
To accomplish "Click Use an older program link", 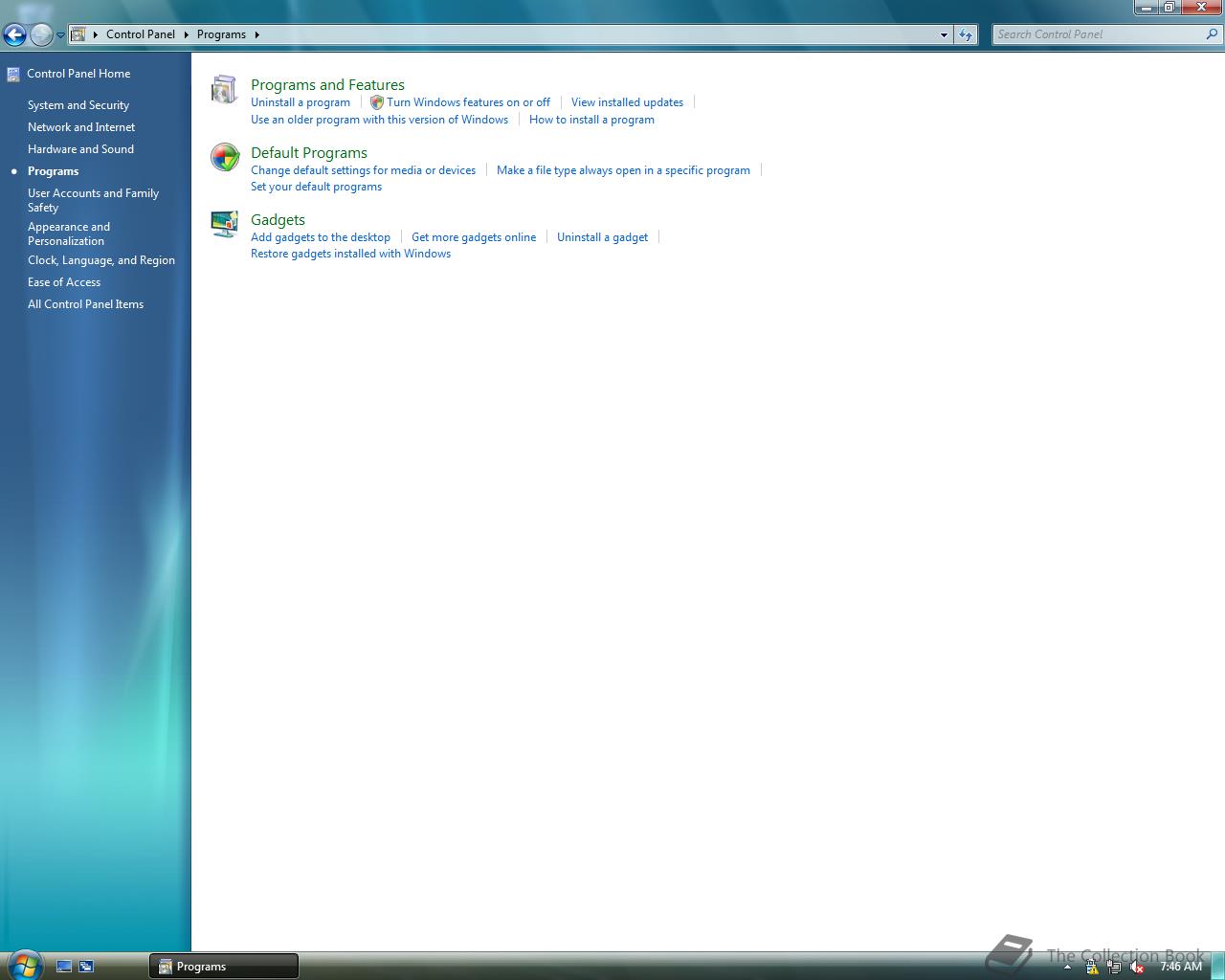I will tap(379, 120).
